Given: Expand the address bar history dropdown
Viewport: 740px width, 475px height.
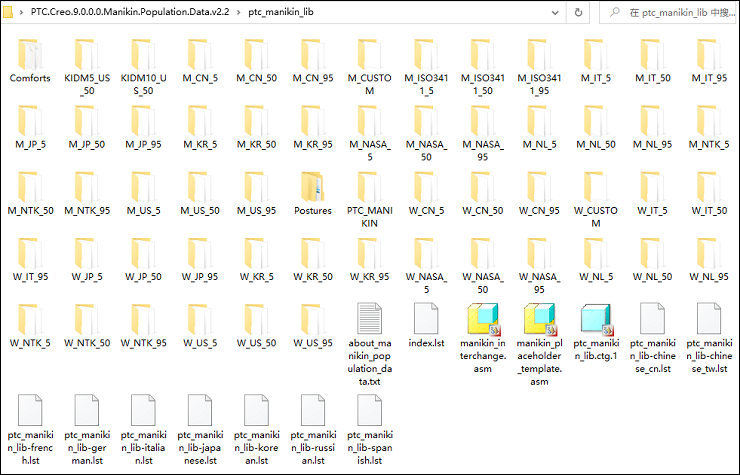Looking at the screenshot, I should point(555,13).
